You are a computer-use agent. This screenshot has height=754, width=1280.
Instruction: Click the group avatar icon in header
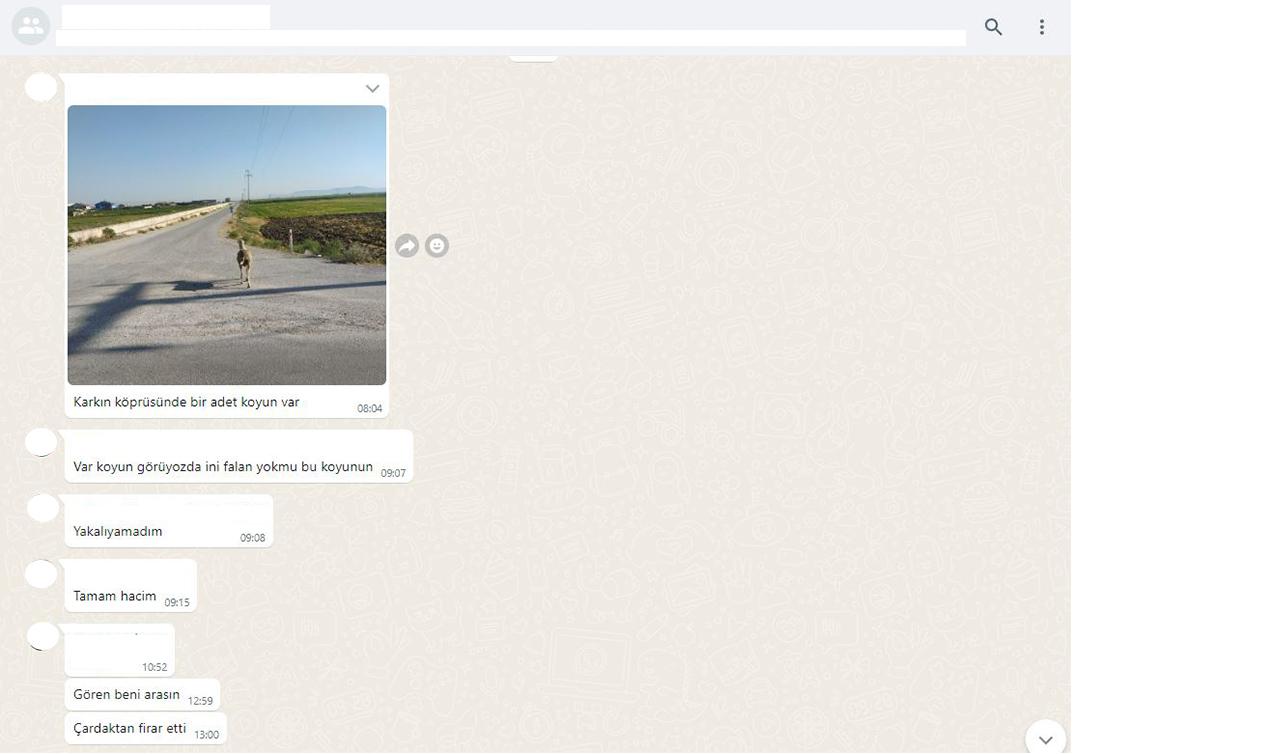(31, 26)
